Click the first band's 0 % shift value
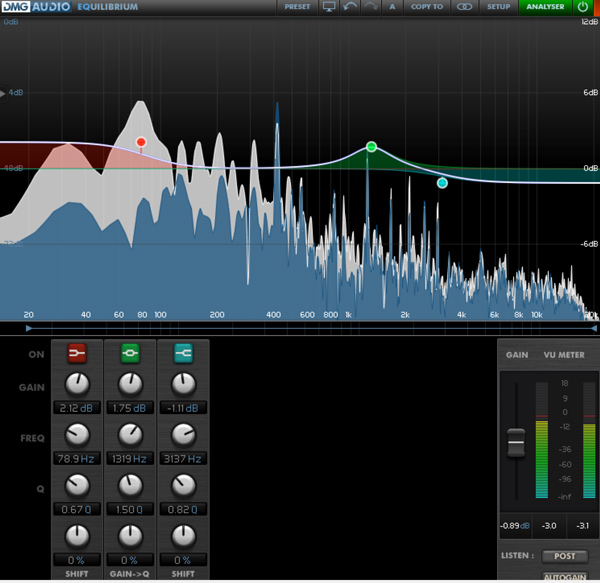Image resolution: width=600 pixels, height=583 pixels. pyautogui.click(x=77, y=560)
